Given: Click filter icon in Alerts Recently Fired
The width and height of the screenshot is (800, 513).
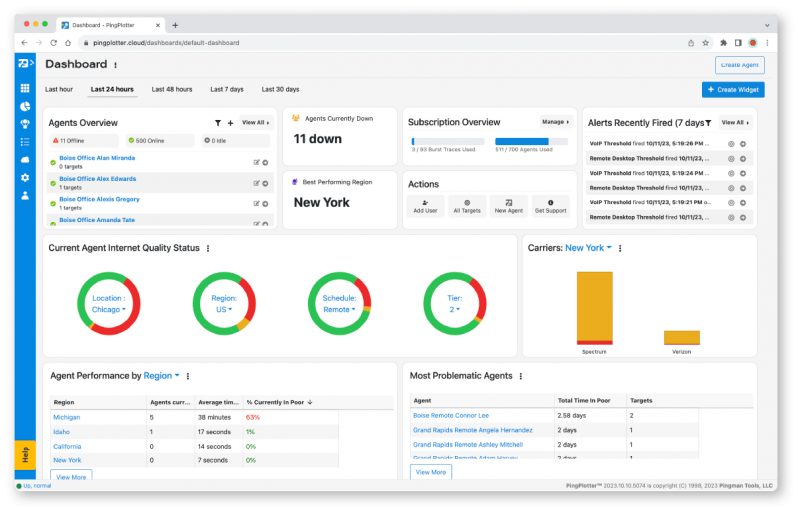Looking at the screenshot, I should tap(708, 123).
